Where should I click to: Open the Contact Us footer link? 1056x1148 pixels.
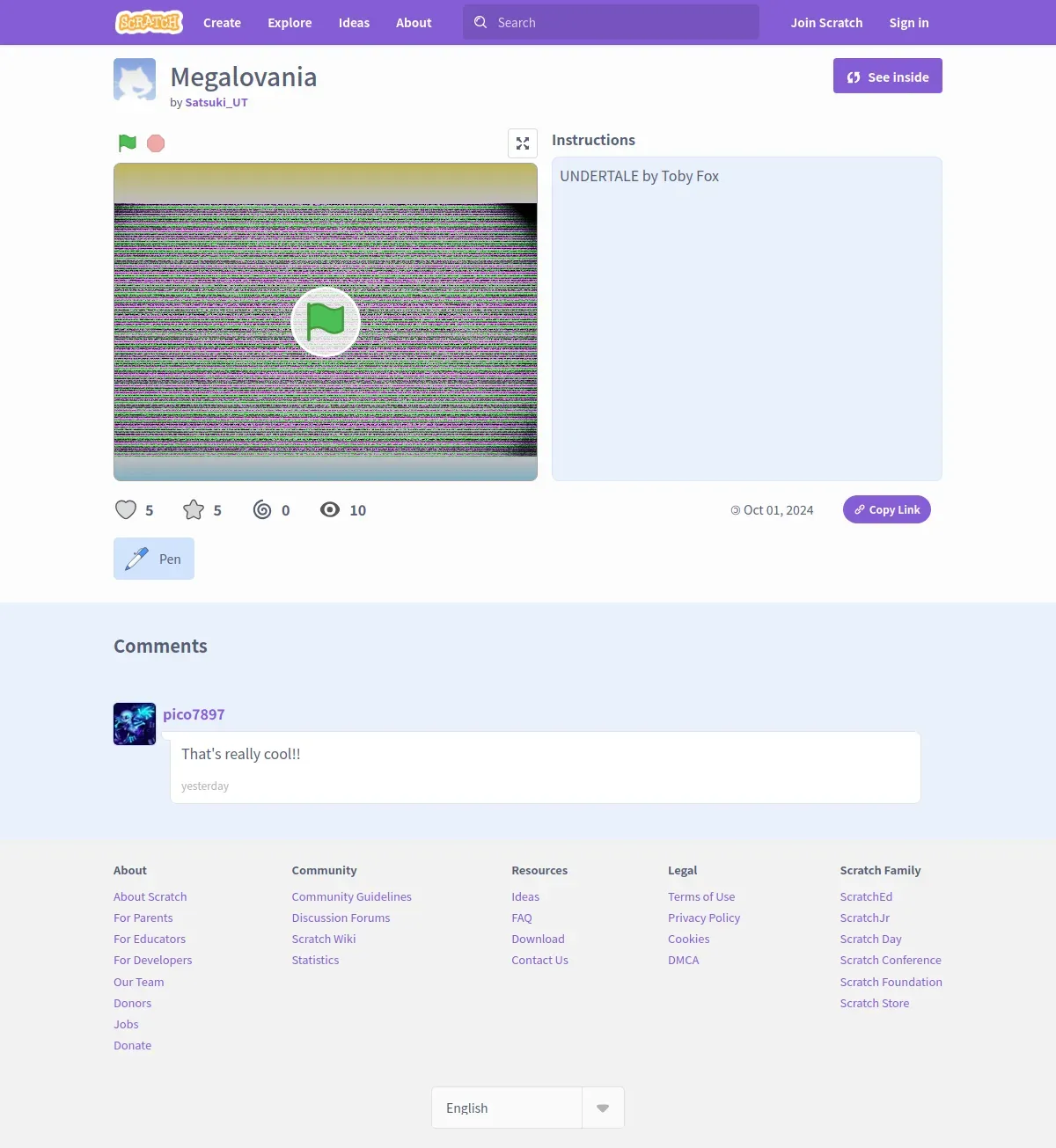pyautogui.click(x=540, y=960)
